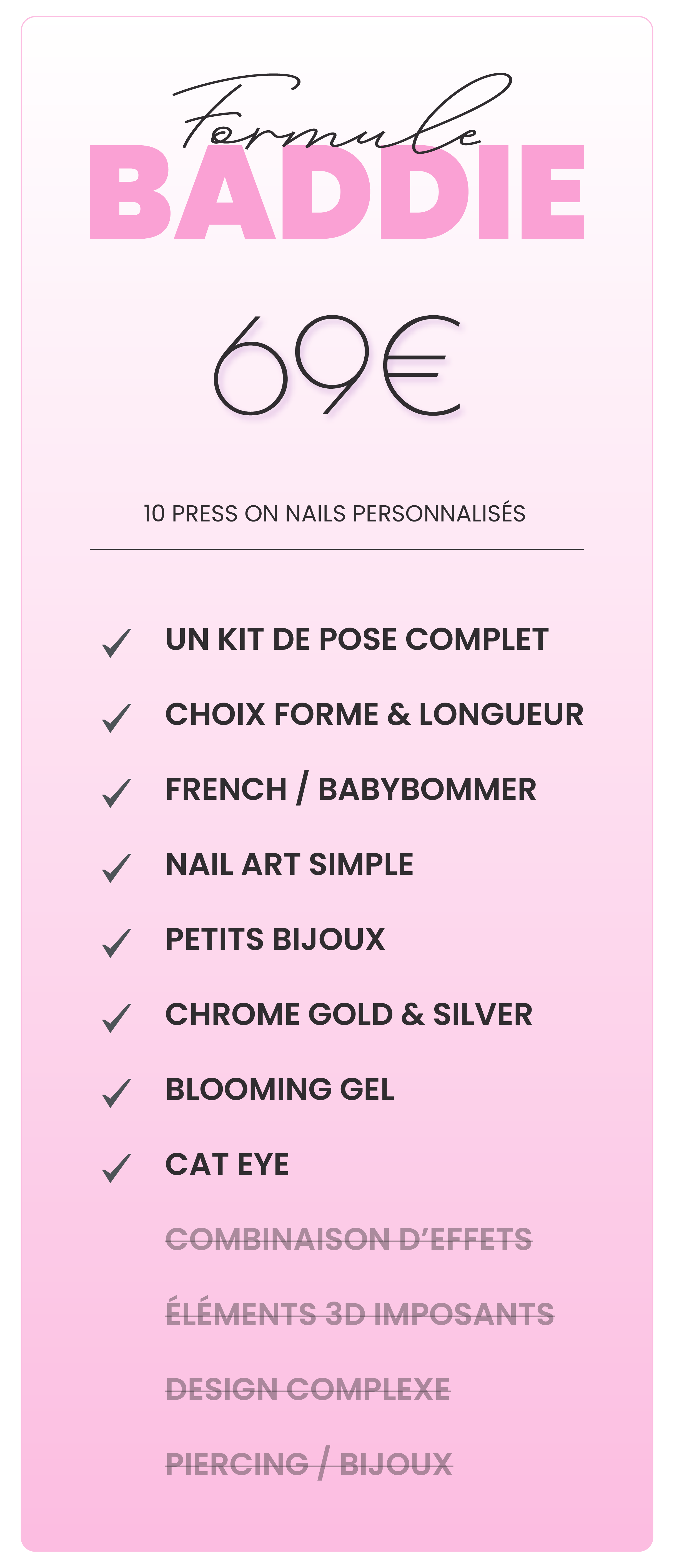
Task: Click the crossed-out PIERCING / BIJOUX item
Action: (309, 1464)
